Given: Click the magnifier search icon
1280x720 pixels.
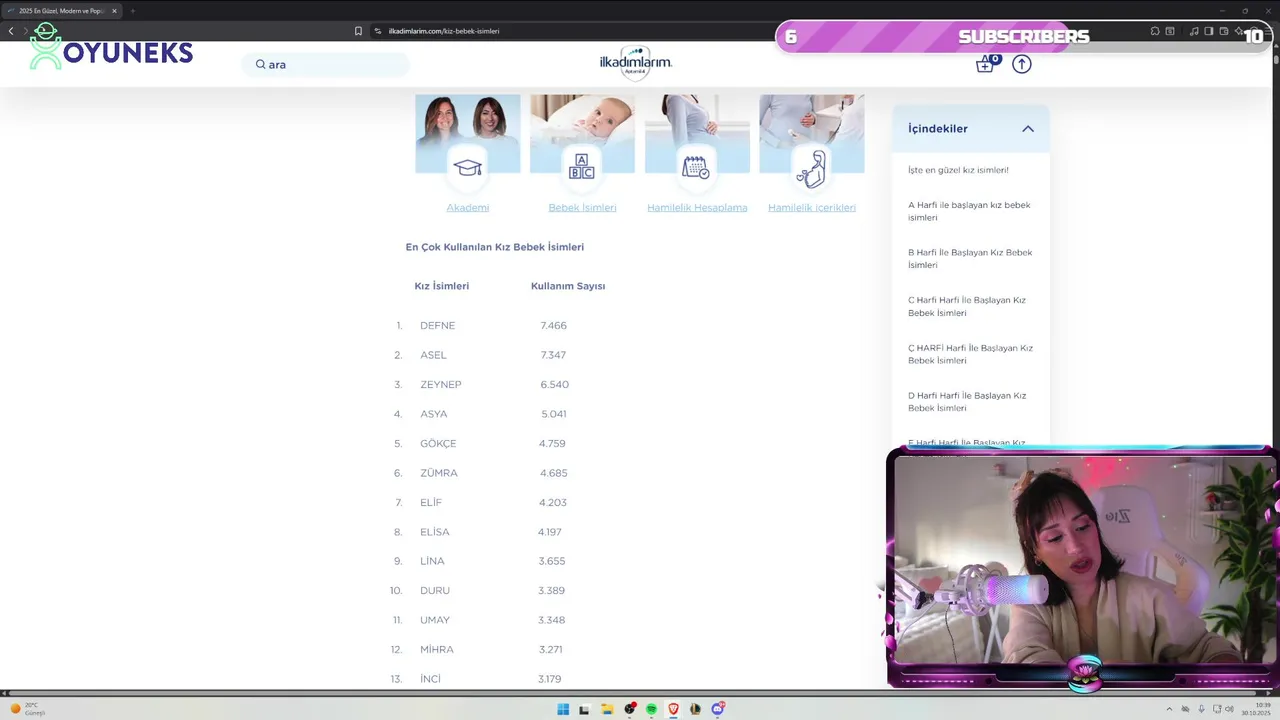Looking at the screenshot, I should pyautogui.click(x=260, y=64).
